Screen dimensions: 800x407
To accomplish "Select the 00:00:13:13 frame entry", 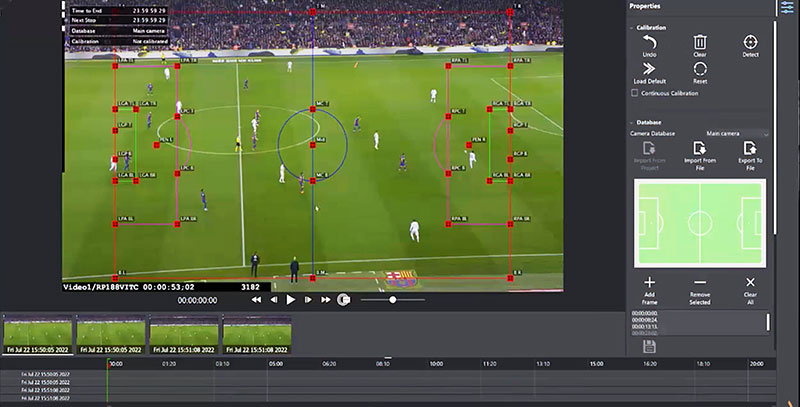I will (x=644, y=326).
